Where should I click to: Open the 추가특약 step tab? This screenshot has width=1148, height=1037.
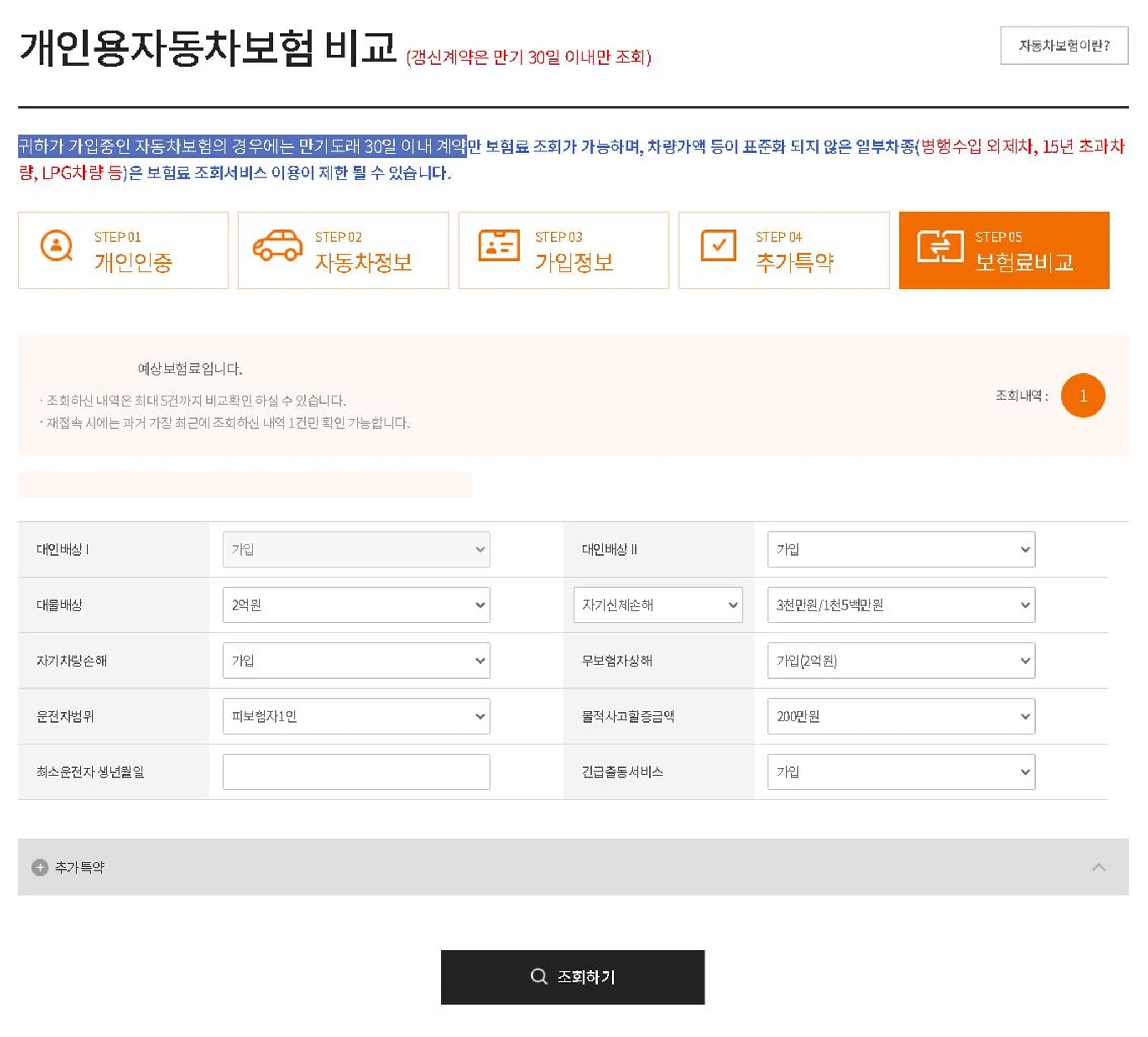coord(784,250)
